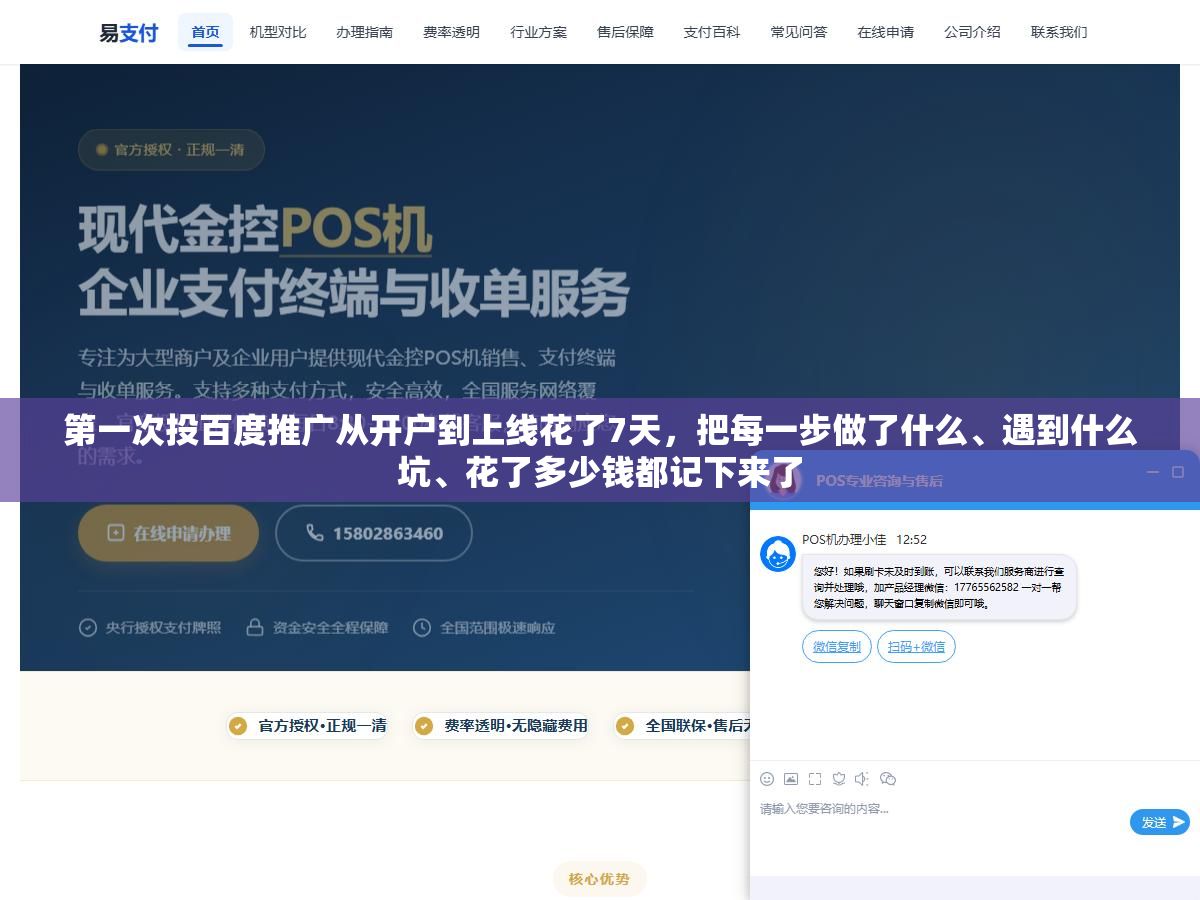Go to 机型对比 in the navigation
Screen dimensions: 1200x900
click(x=278, y=32)
